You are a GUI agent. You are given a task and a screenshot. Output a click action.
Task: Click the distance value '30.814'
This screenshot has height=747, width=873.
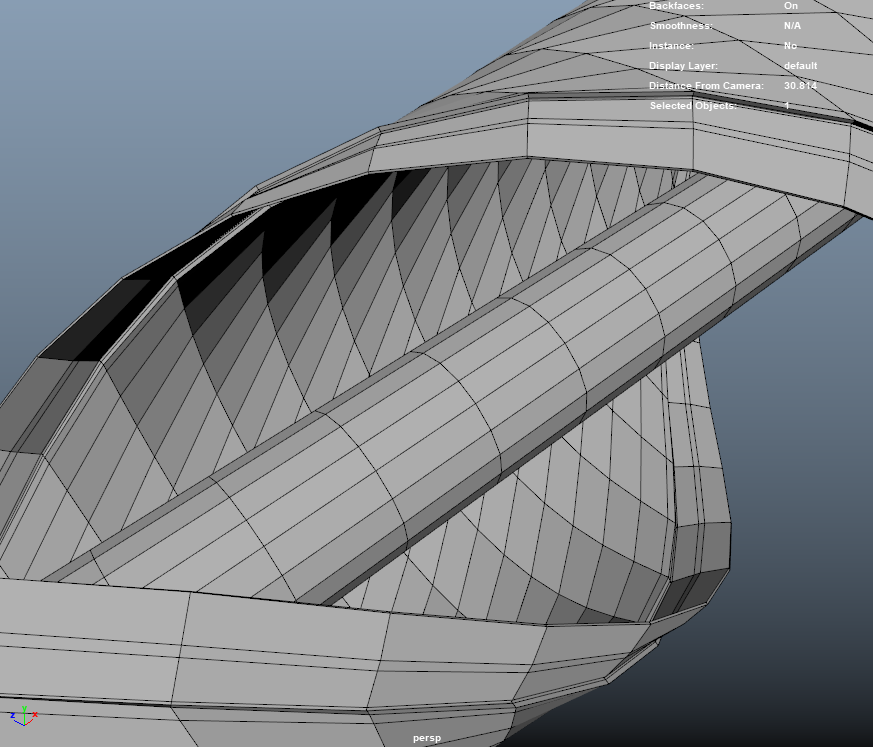pos(800,86)
